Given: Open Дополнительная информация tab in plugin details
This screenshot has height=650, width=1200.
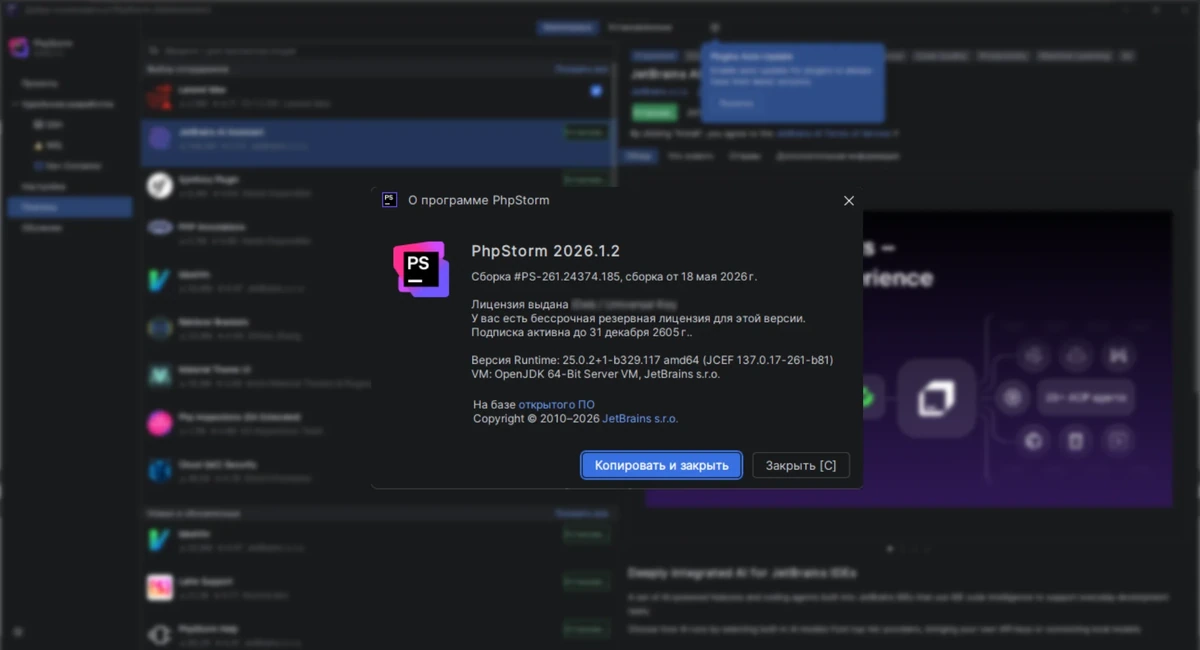Looking at the screenshot, I should (838, 156).
